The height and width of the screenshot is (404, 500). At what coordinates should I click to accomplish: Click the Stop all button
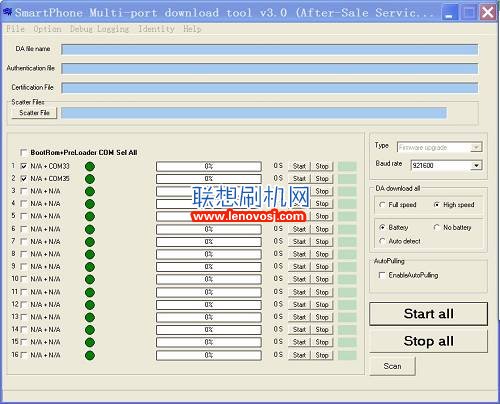click(x=428, y=341)
